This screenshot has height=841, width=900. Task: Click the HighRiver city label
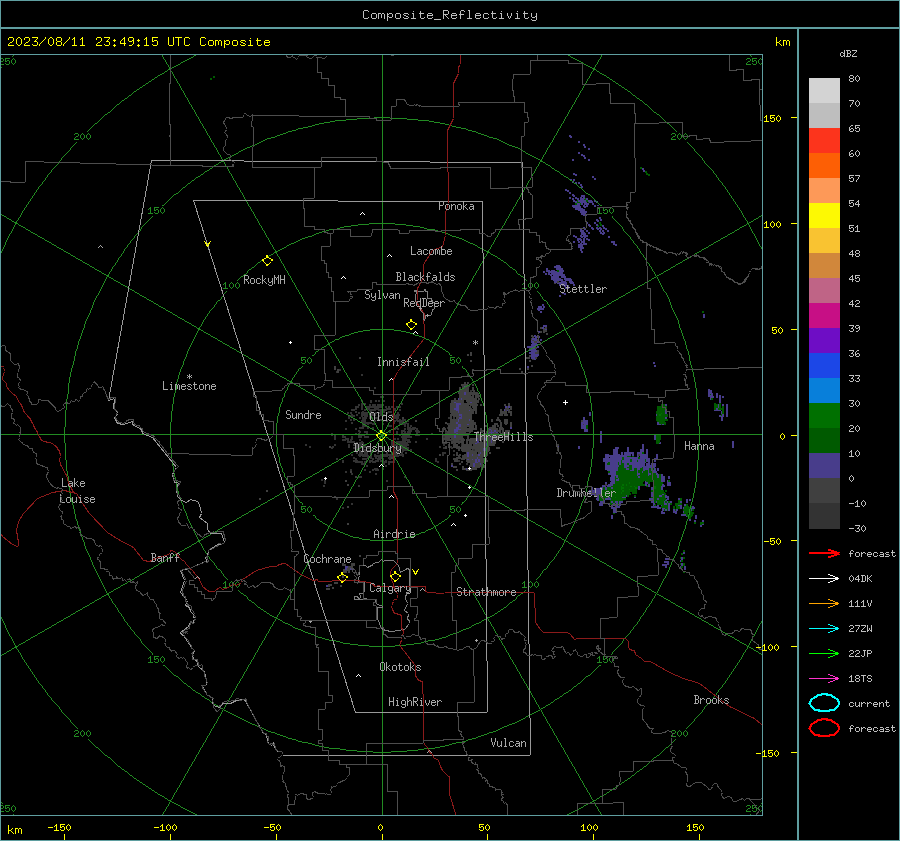pos(415,702)
